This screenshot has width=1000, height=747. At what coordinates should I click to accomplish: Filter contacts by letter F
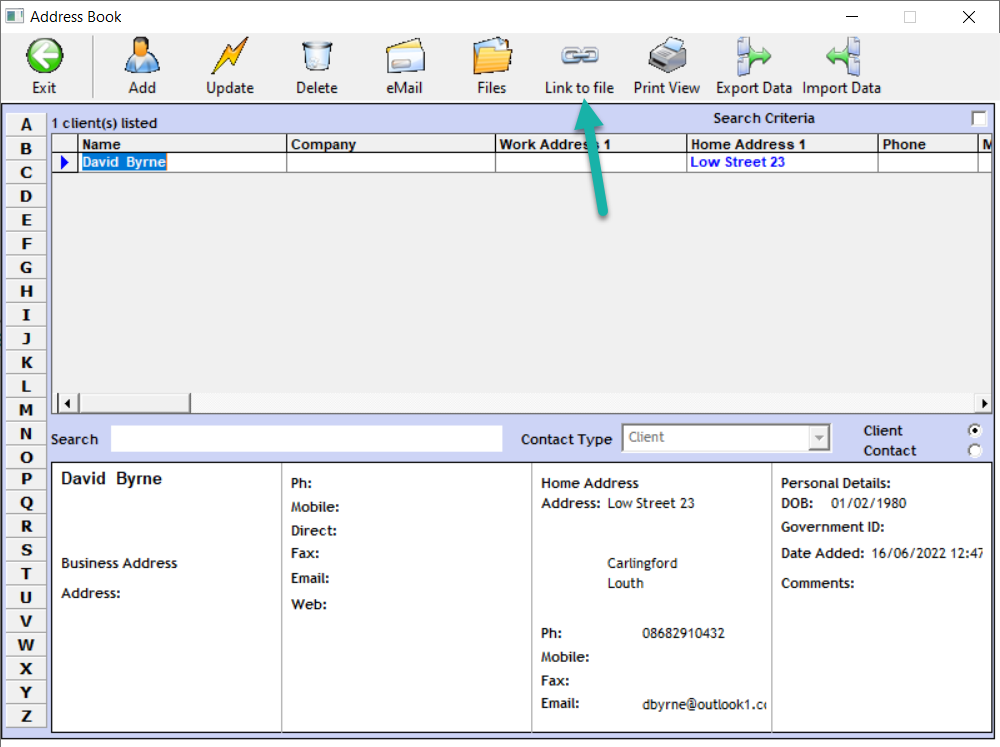[26, 244]
